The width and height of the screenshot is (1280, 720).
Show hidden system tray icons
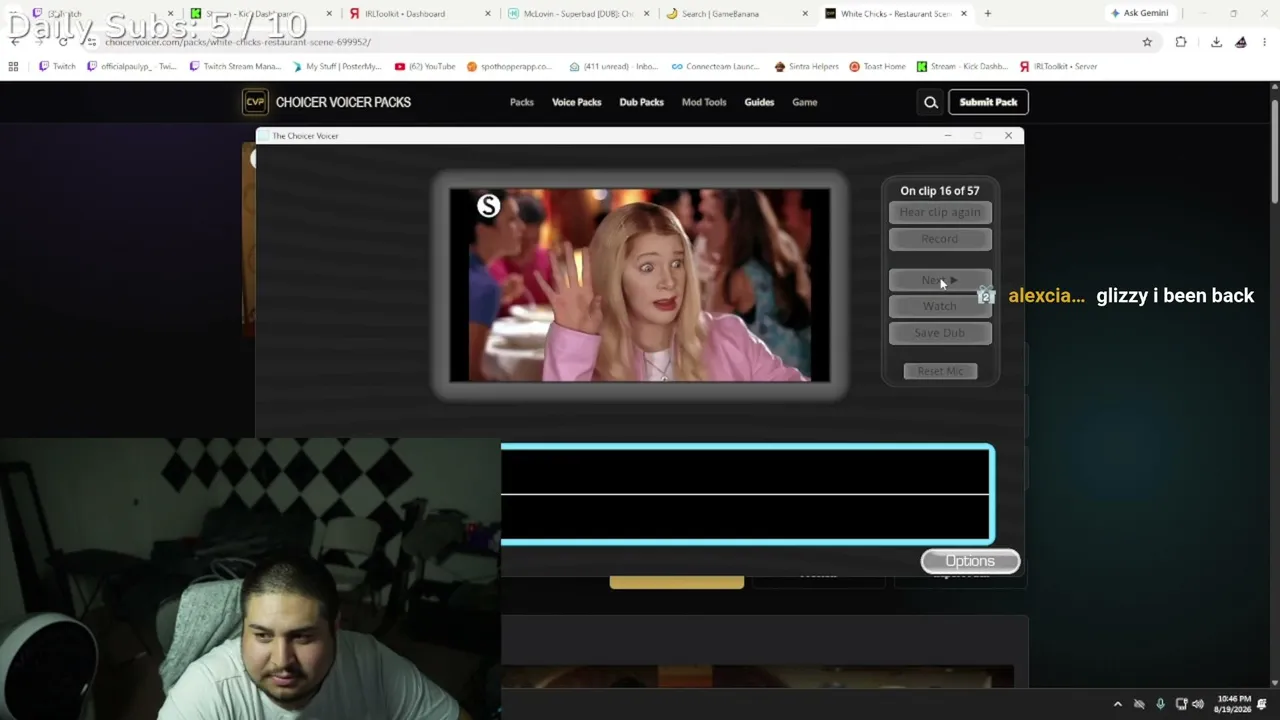pos(1118,704)
